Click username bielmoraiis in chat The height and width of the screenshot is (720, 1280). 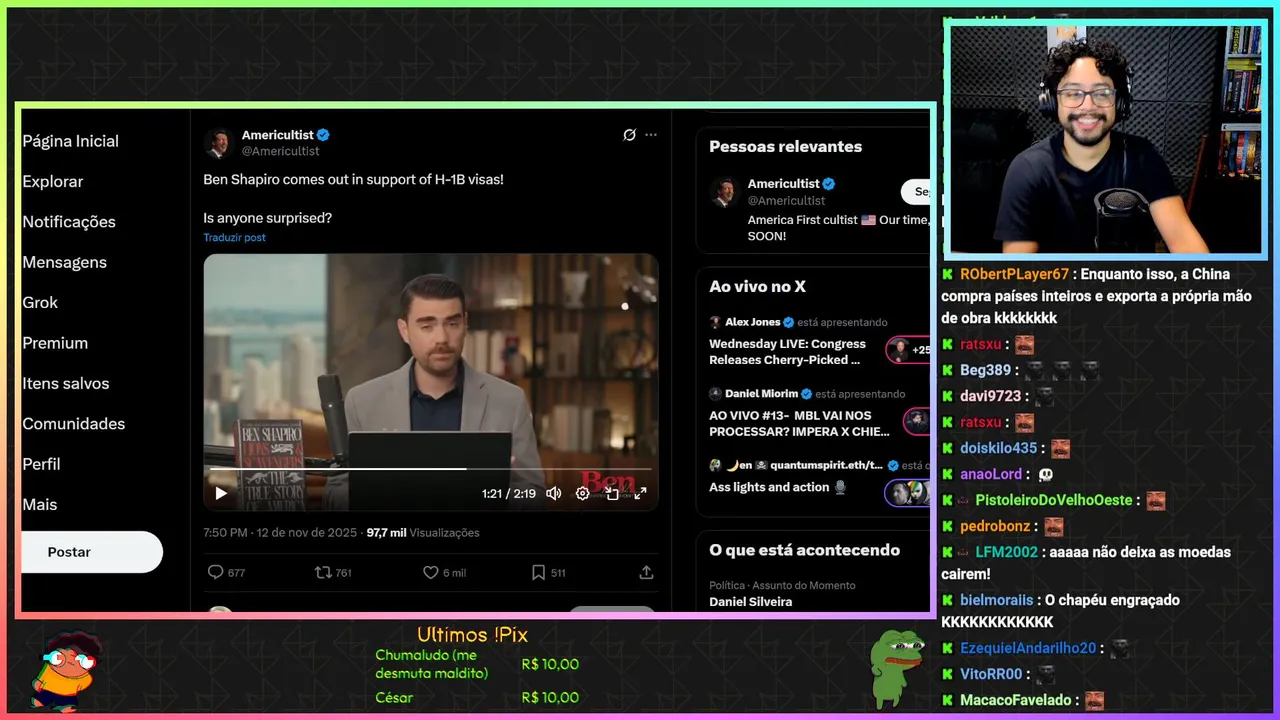click(997, 600)
